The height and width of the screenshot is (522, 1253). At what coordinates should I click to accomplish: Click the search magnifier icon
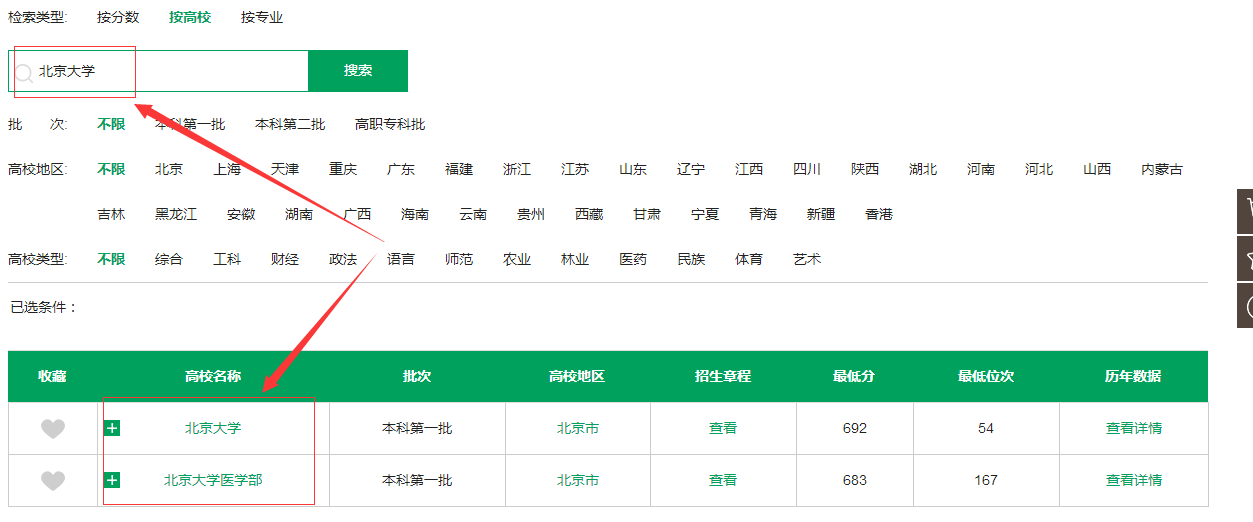[x=24, y=73]
